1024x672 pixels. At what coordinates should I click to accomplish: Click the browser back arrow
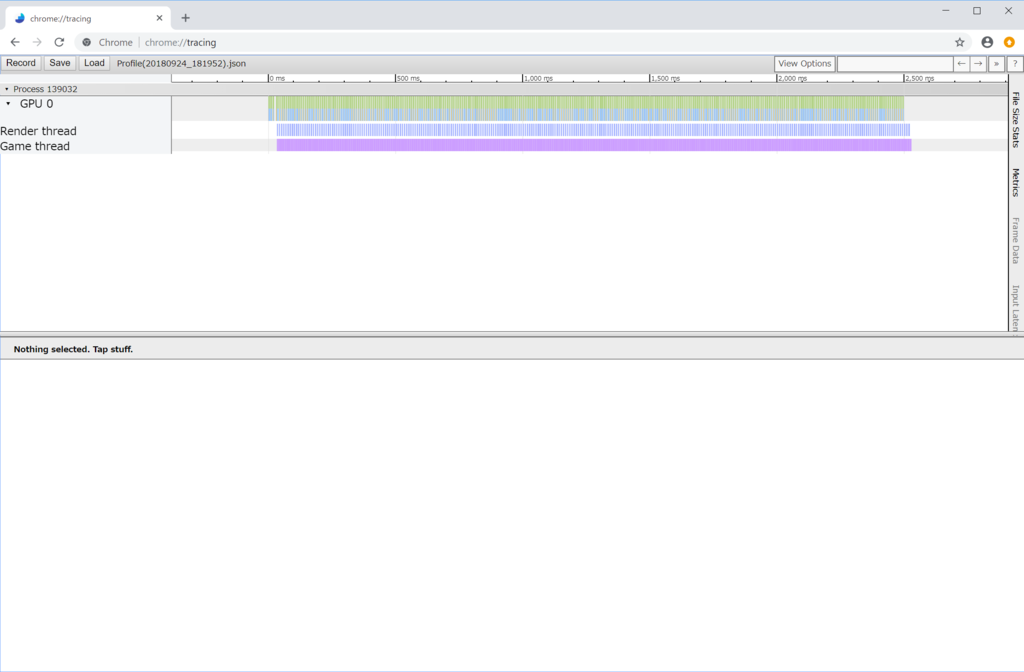(15, 42)
